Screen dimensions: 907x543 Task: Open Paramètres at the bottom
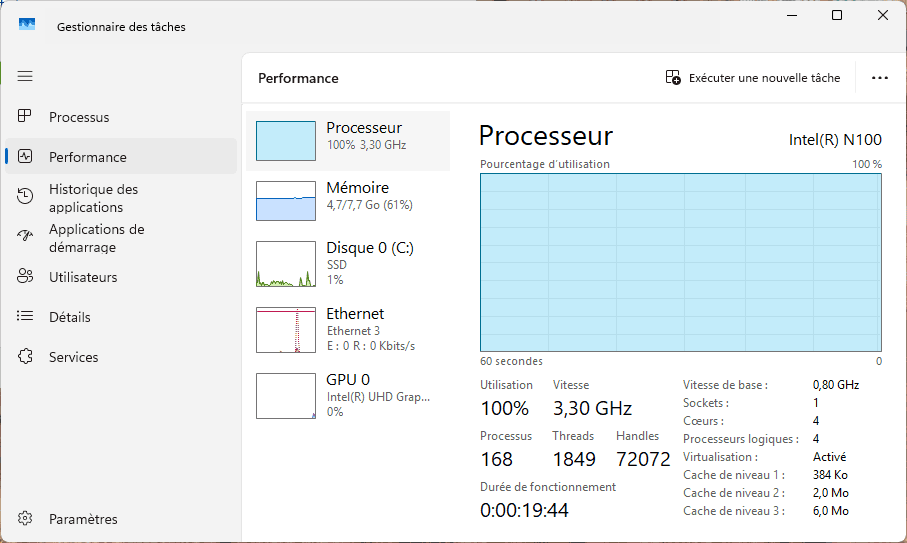point(121,519)
